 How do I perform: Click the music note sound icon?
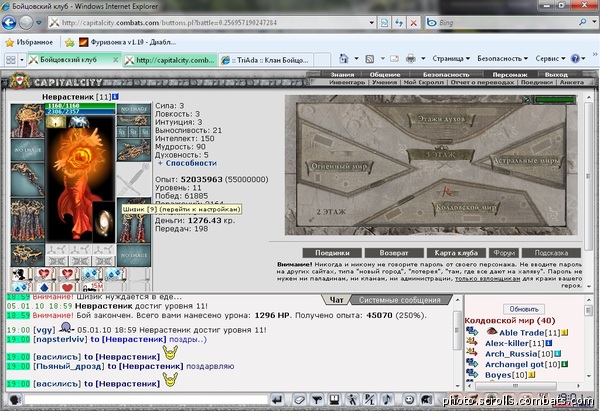[x=387, y=400]
